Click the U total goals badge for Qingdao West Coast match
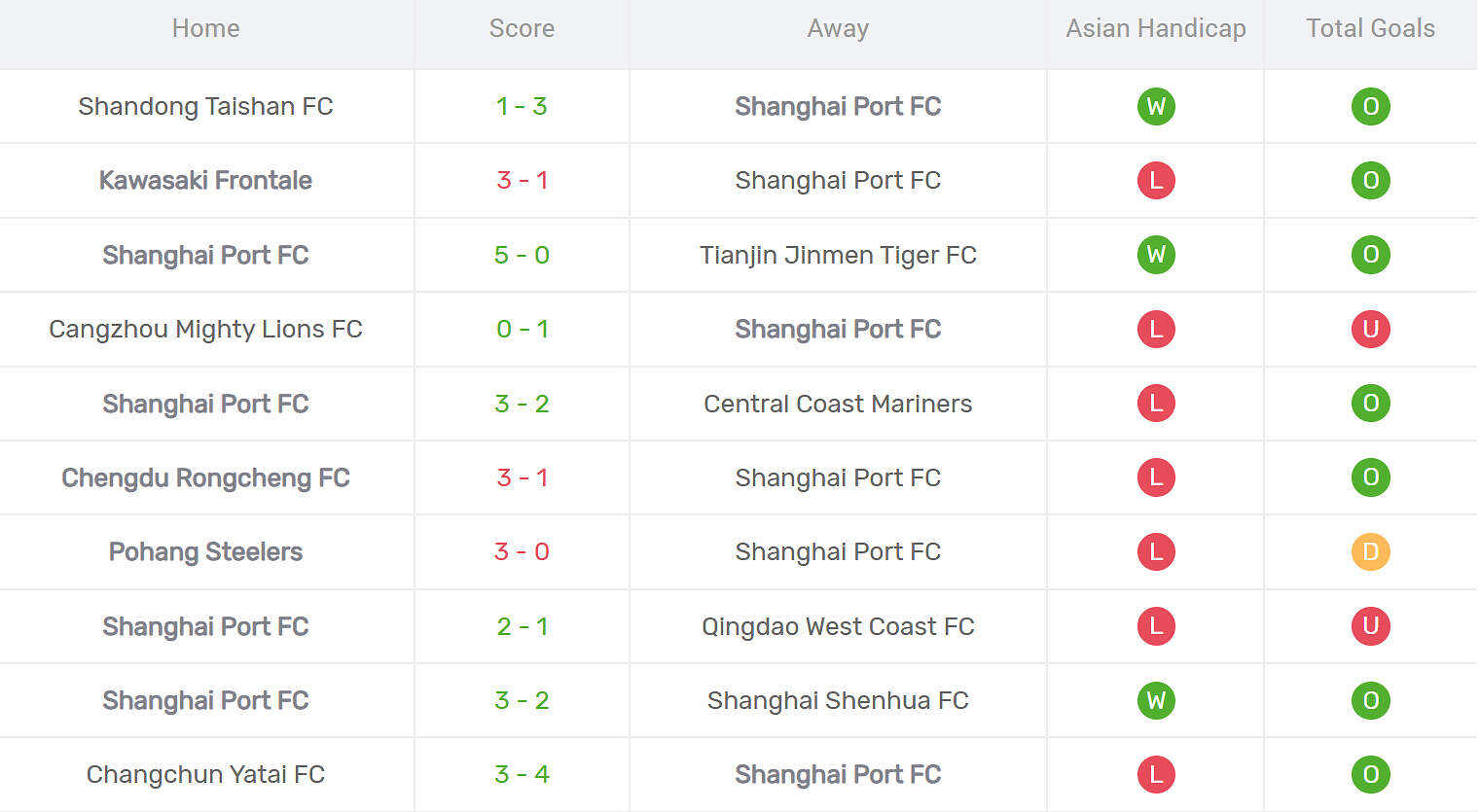 click(1370, 626)
